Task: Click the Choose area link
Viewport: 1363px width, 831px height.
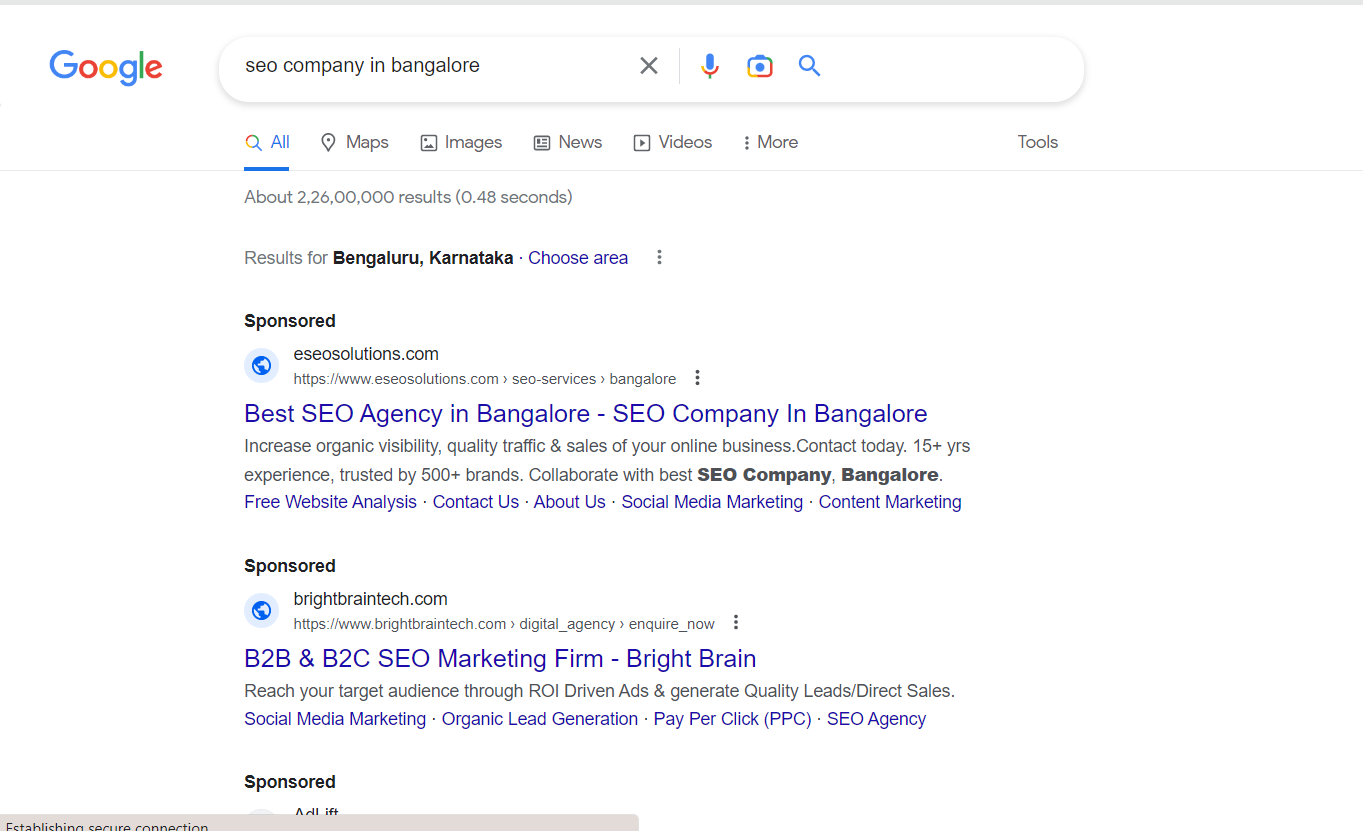Action: (x=578, y=257)
